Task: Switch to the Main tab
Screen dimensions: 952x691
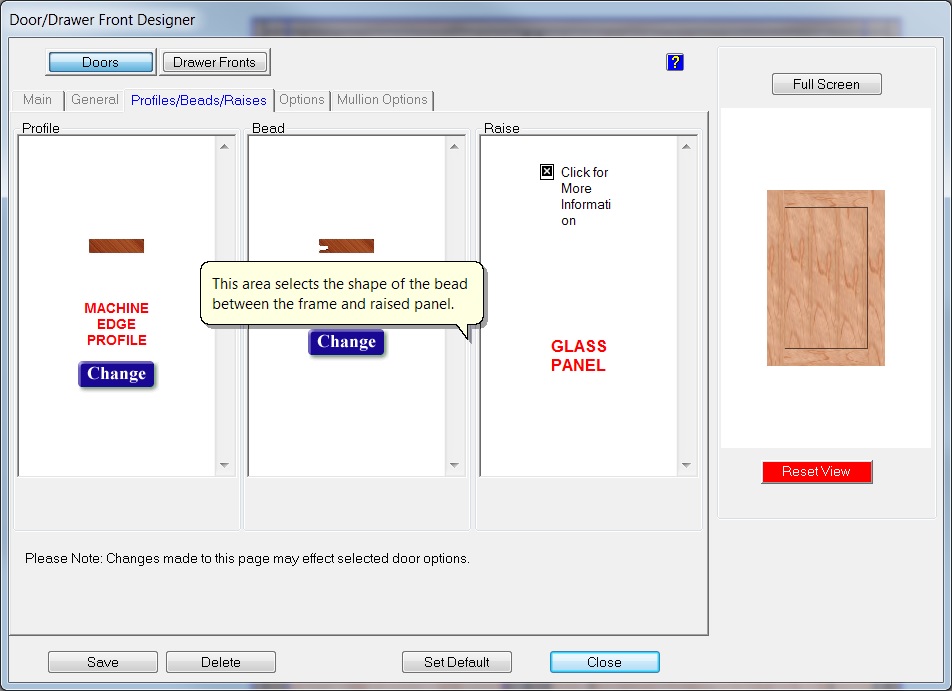Action: (37, 100)
